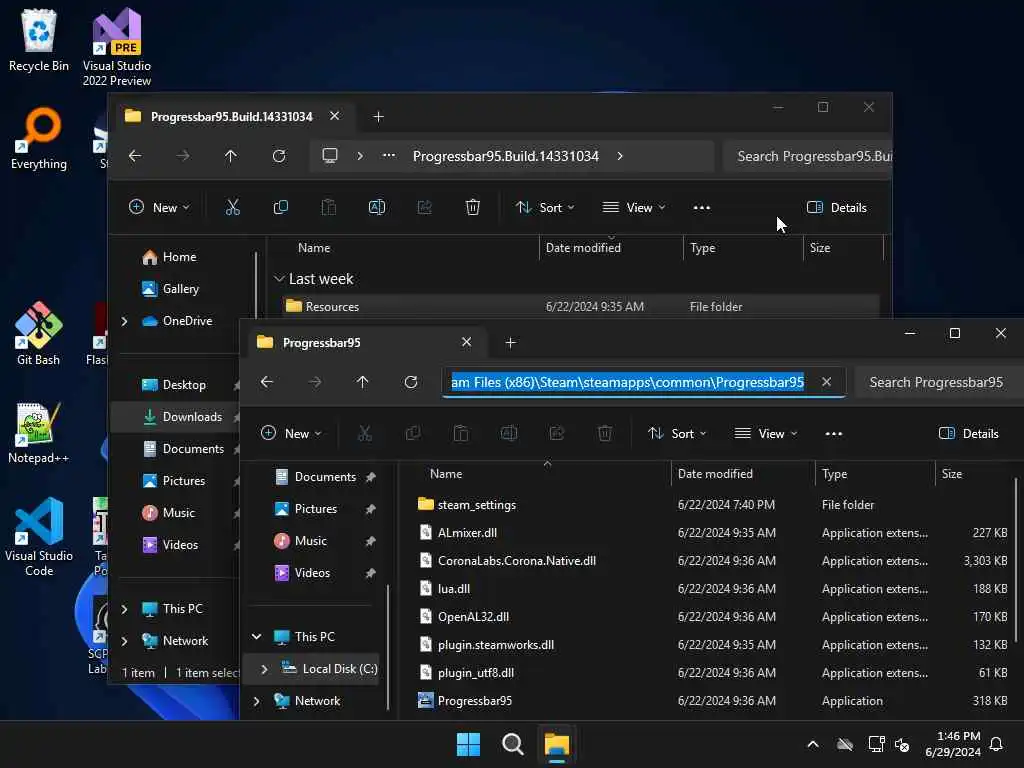Sort by Name column in front window
Screen dimensions: 1024x768
(446, 474)
